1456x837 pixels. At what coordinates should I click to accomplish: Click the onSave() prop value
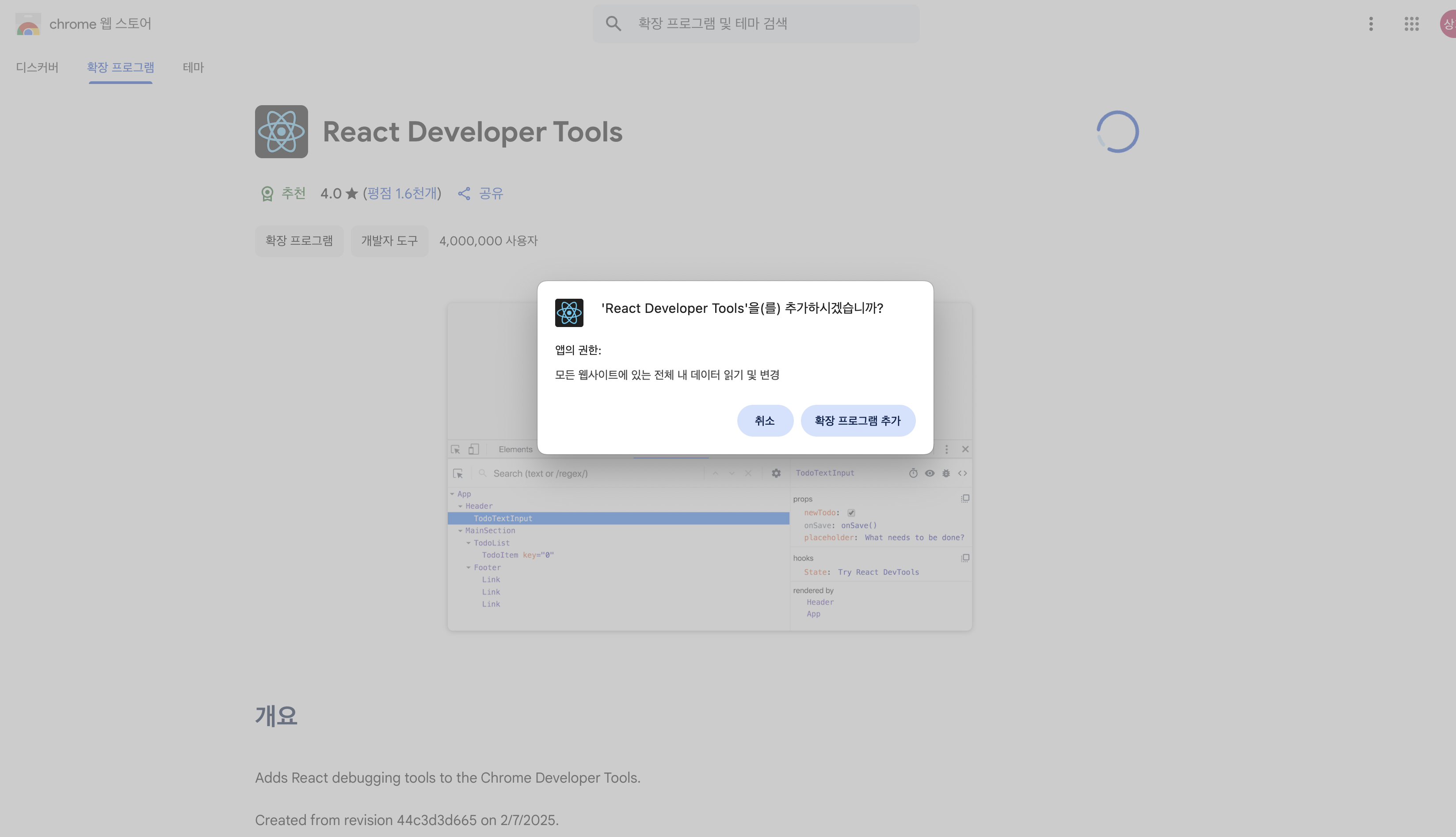coord(859,525)
